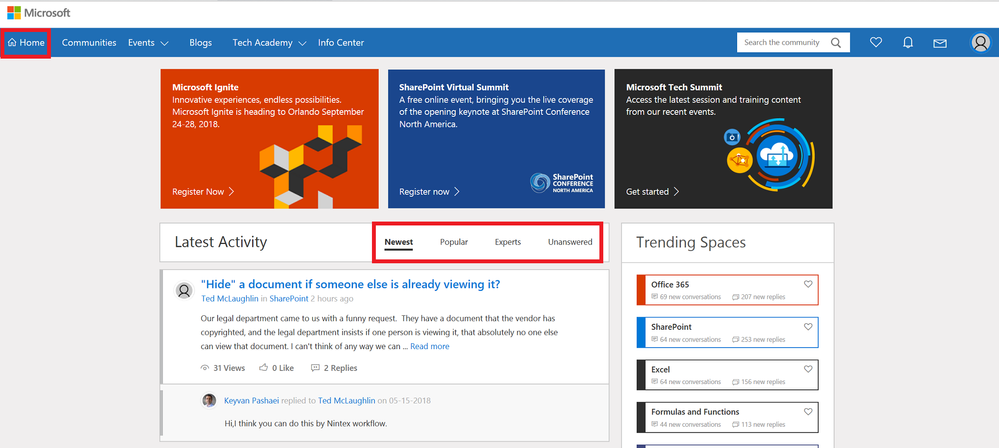Open the Info Center page
This screenshot has height=448, width=999.
[341, 43]
